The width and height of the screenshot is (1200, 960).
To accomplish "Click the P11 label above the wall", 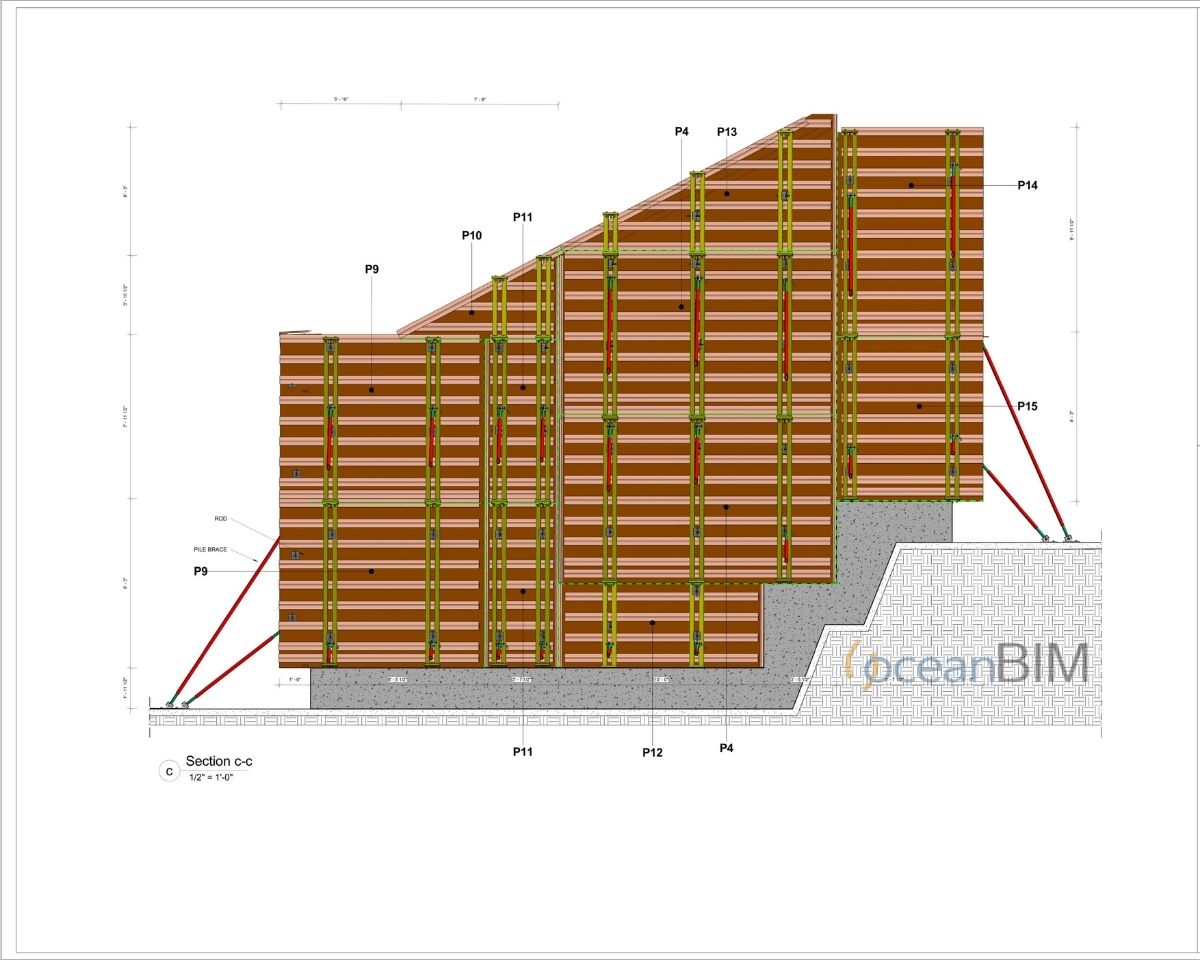I will click(524, 215).
